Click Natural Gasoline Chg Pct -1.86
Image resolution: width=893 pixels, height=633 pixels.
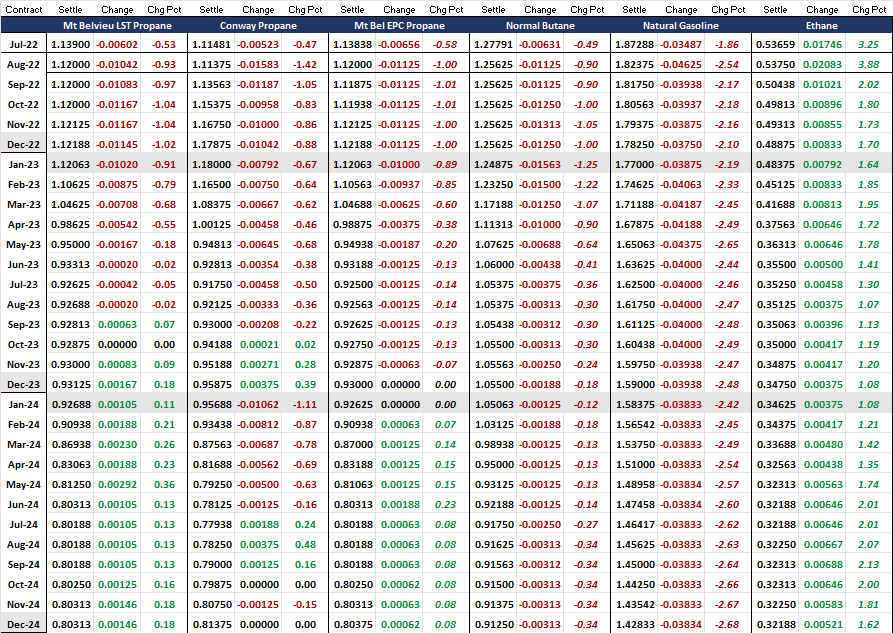click(727, 44)
